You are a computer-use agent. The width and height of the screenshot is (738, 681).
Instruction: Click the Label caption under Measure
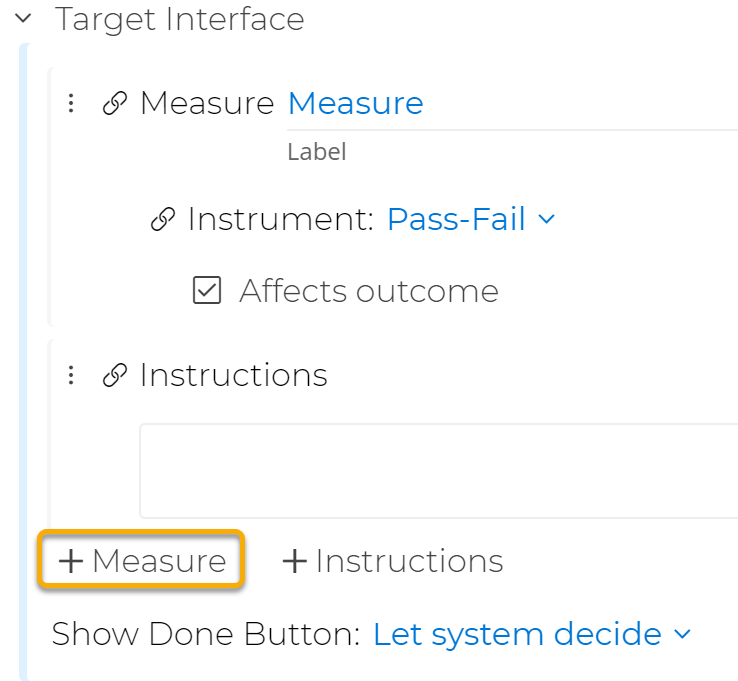tap(316, 153)
